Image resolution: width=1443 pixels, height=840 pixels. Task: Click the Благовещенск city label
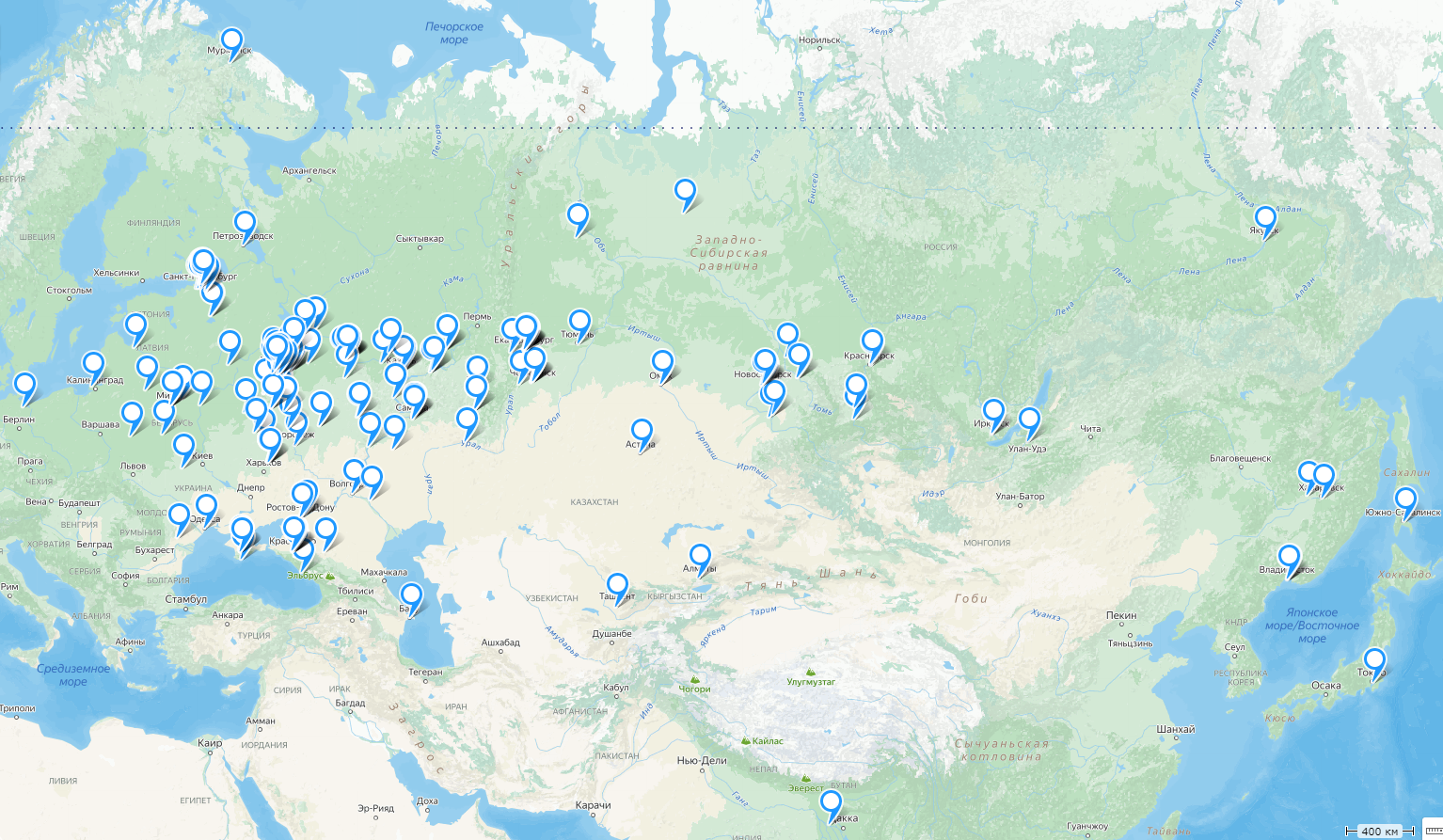(x=1241, y=459)
